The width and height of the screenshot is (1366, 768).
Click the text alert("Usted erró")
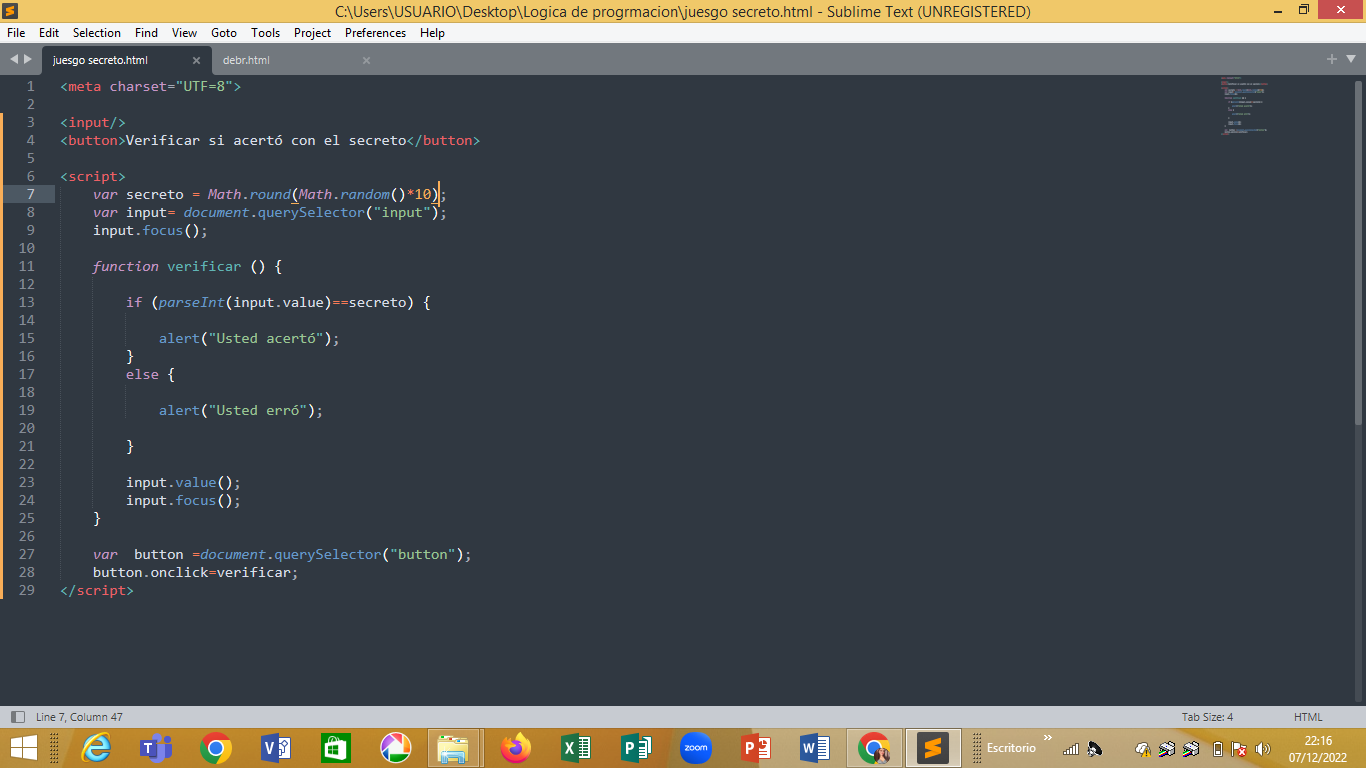(237, 410)
